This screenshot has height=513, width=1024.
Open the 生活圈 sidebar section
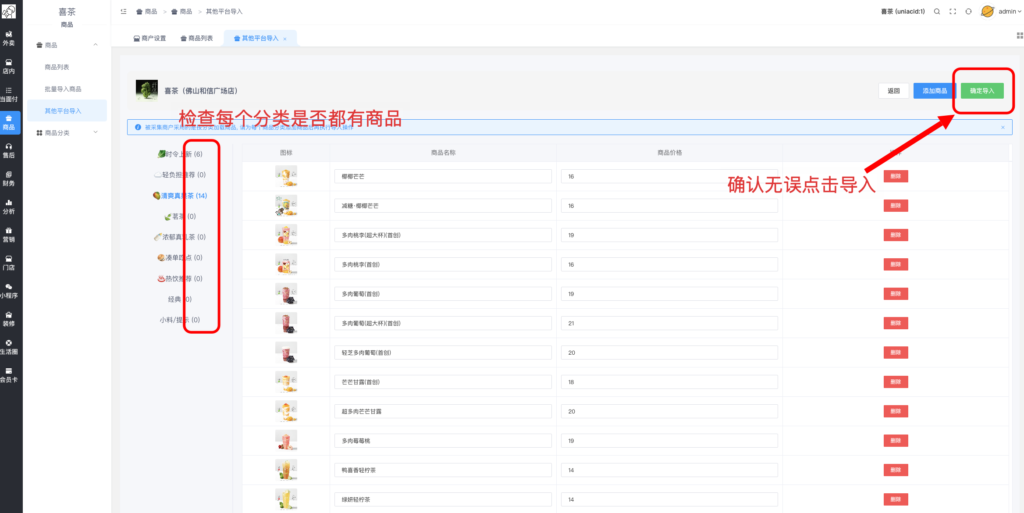[8, 347]
